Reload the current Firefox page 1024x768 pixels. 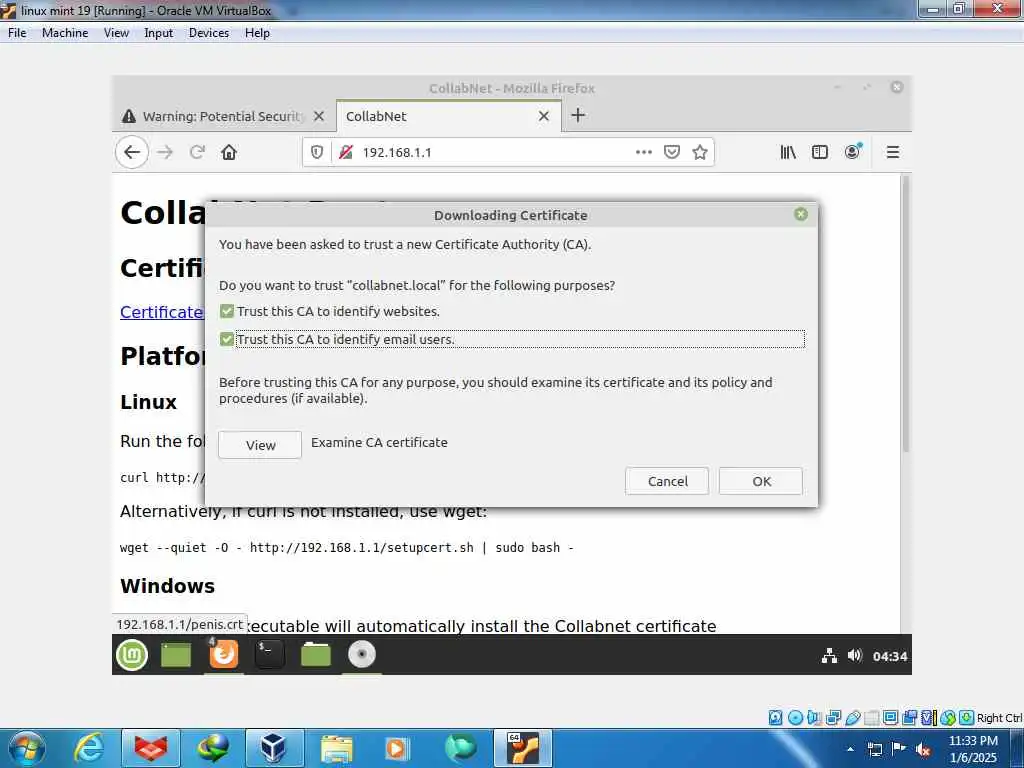pos(197,152)
